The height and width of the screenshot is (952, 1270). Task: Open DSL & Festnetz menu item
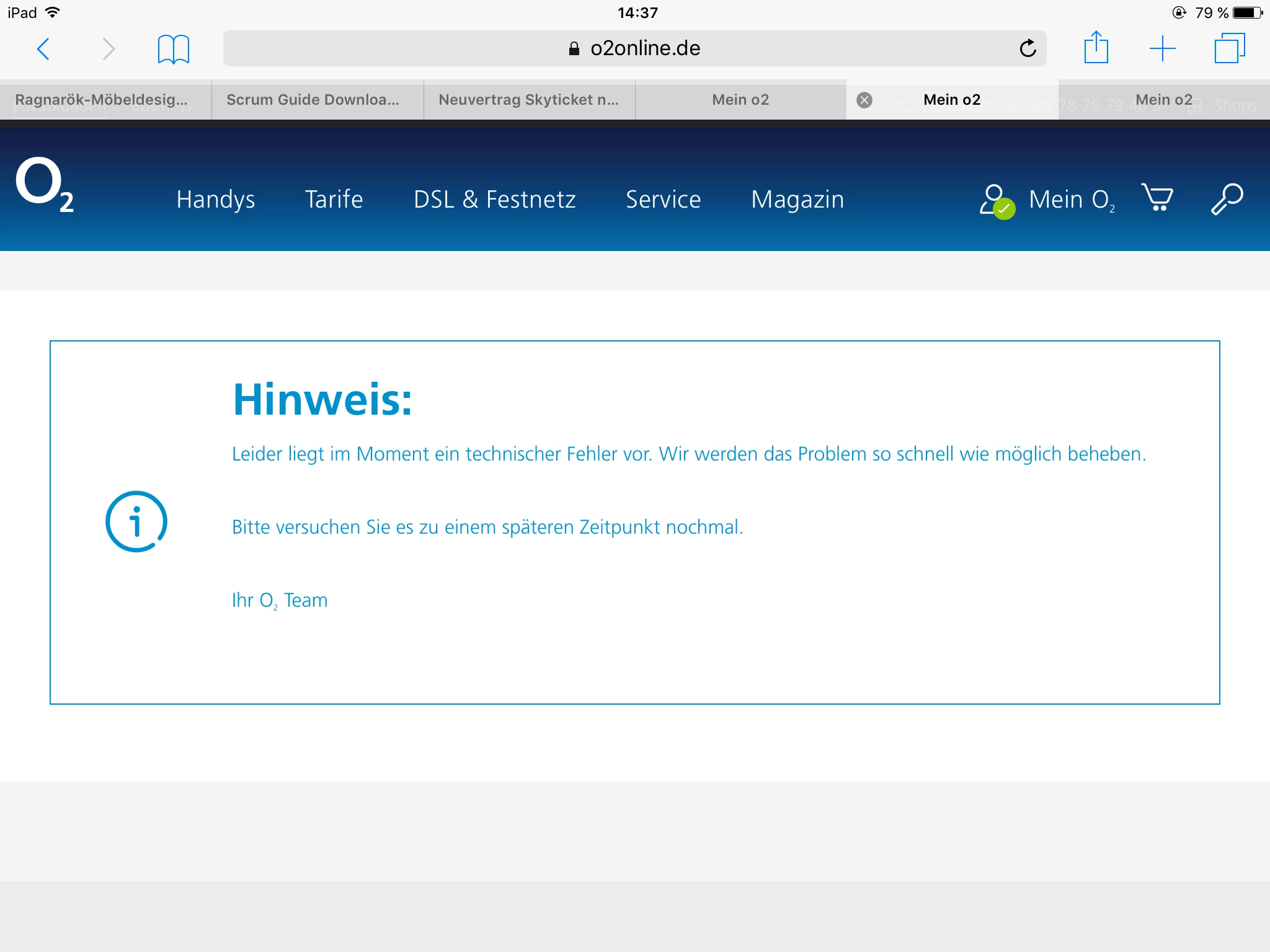(494, 200)
